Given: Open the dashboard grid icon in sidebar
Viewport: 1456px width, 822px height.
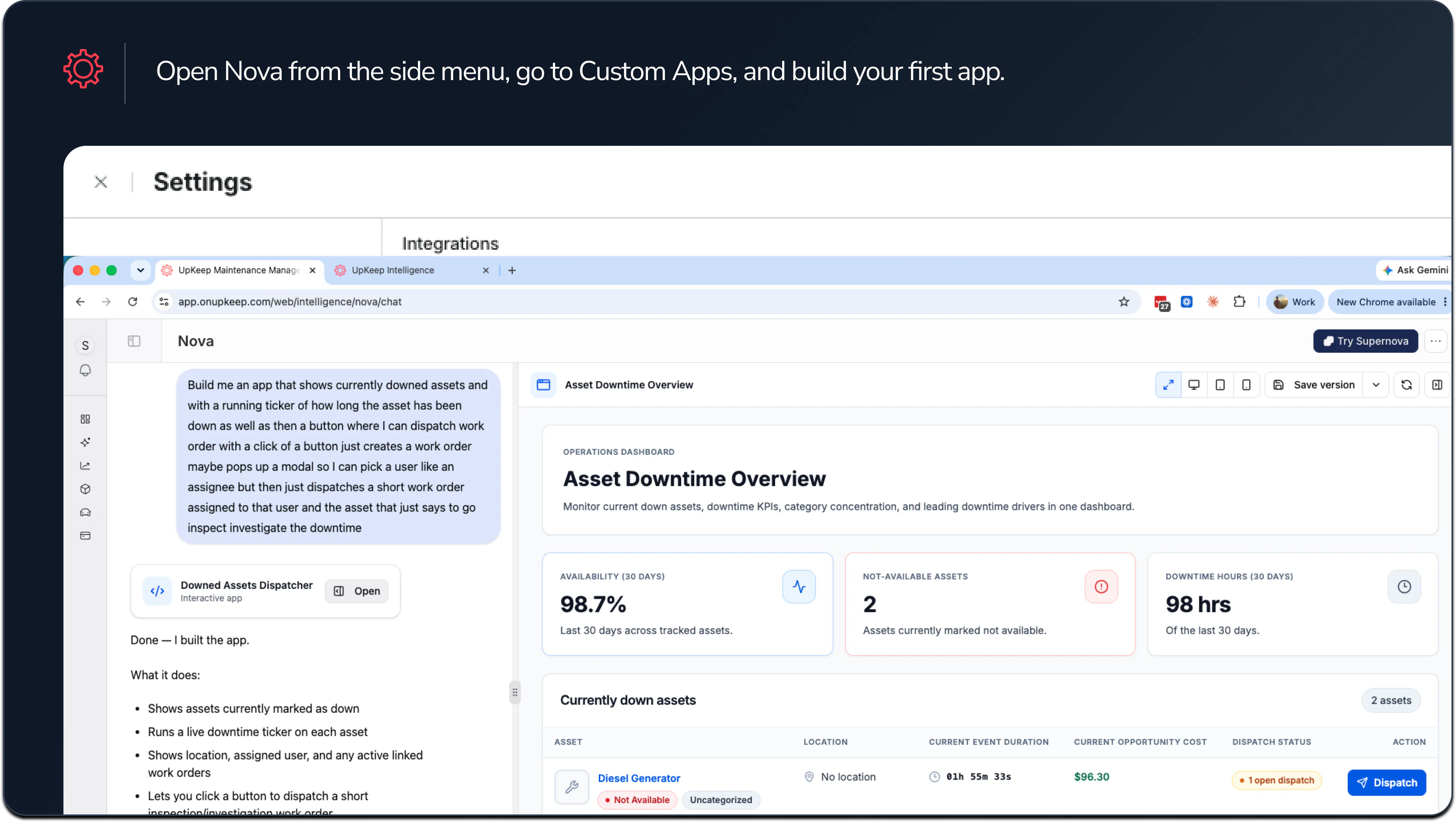Looking at the screenshot, I should coord(85,419).
